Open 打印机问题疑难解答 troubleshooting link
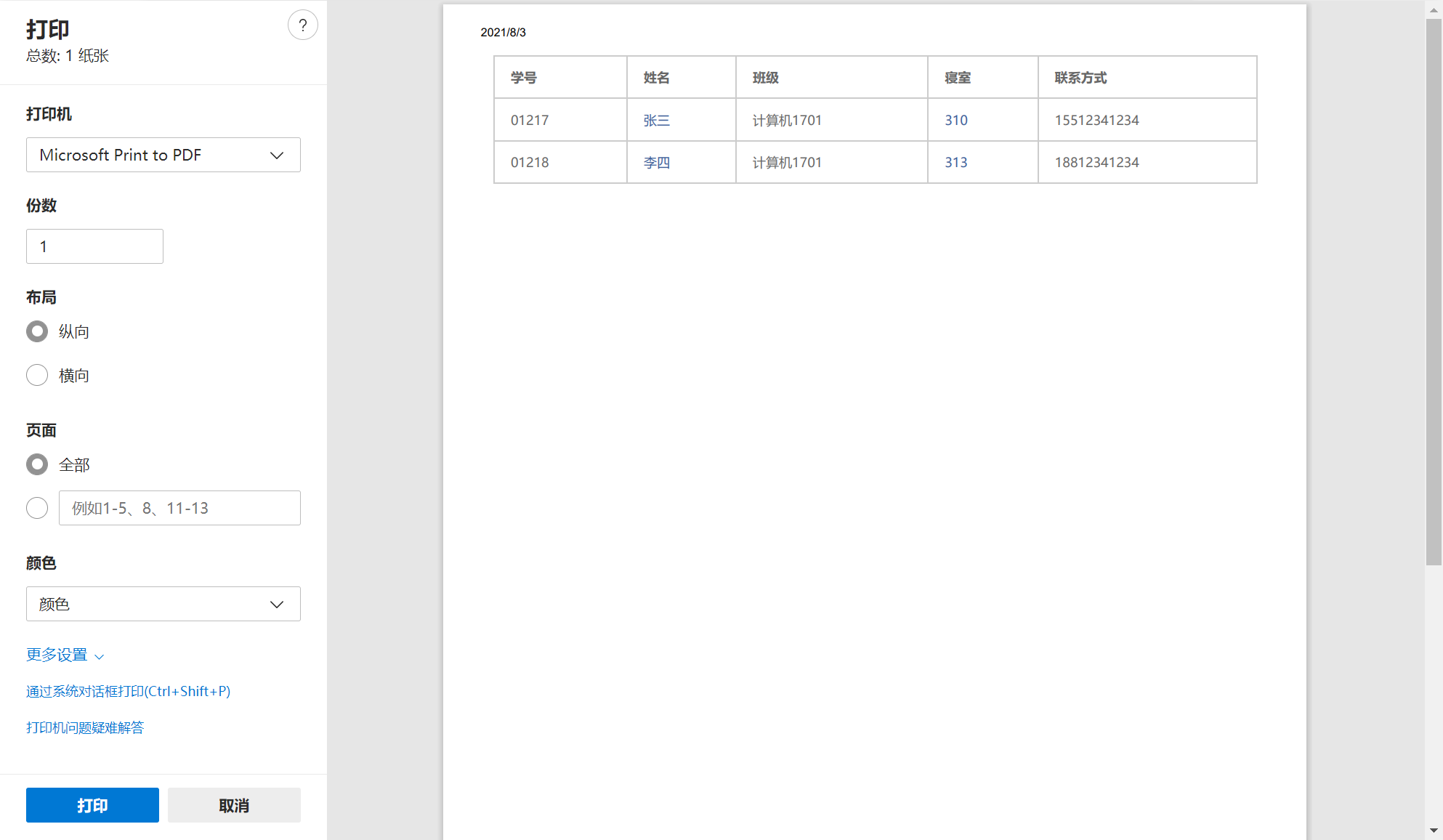This screenshot has width=1443, height=840. [x=85, y=727]
